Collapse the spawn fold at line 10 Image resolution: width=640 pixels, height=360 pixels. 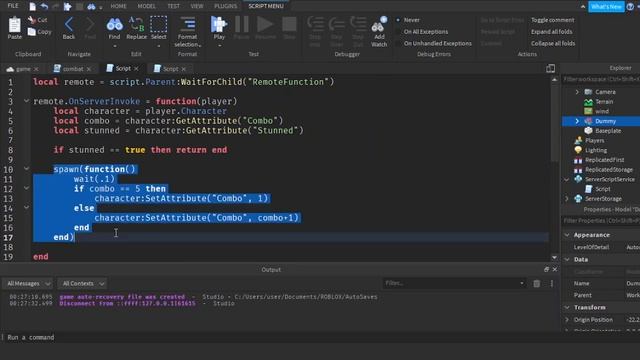(x=27, y=169)
